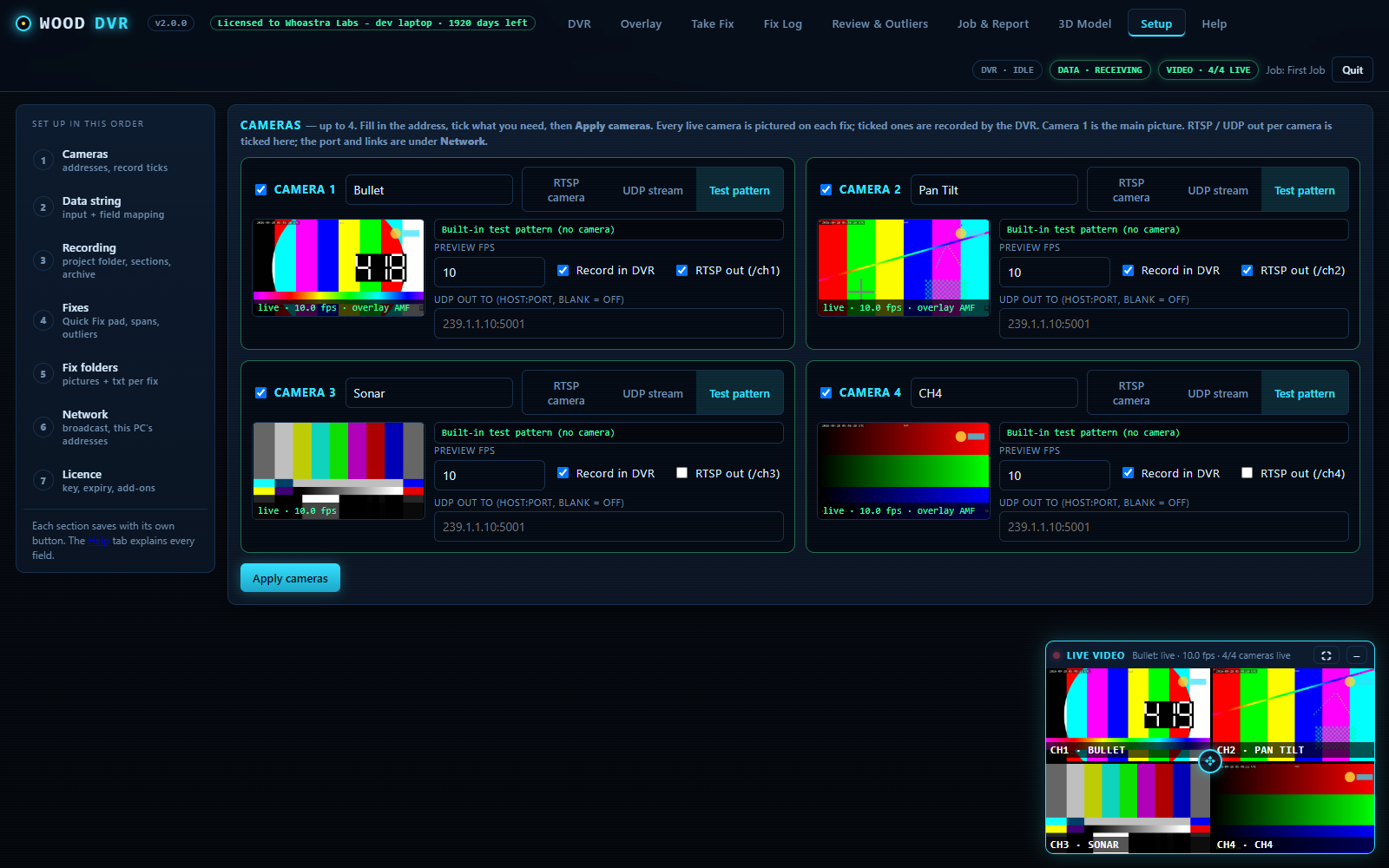Click the licence info badge
This screenshot has width=1389, height=868.
tap(372, 23)
